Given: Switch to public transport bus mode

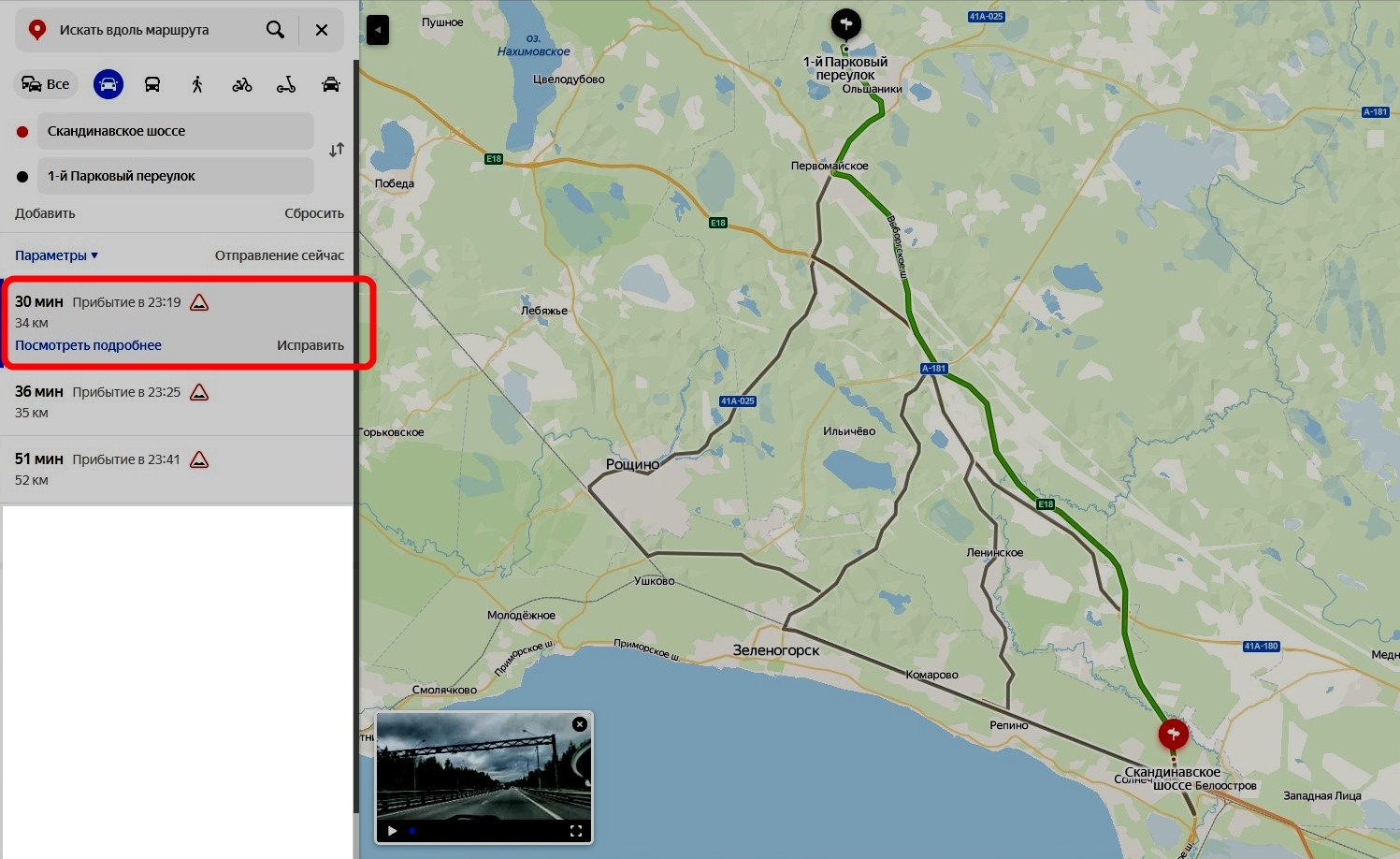Looking at the screenshot, I should [x=152, y=84].
